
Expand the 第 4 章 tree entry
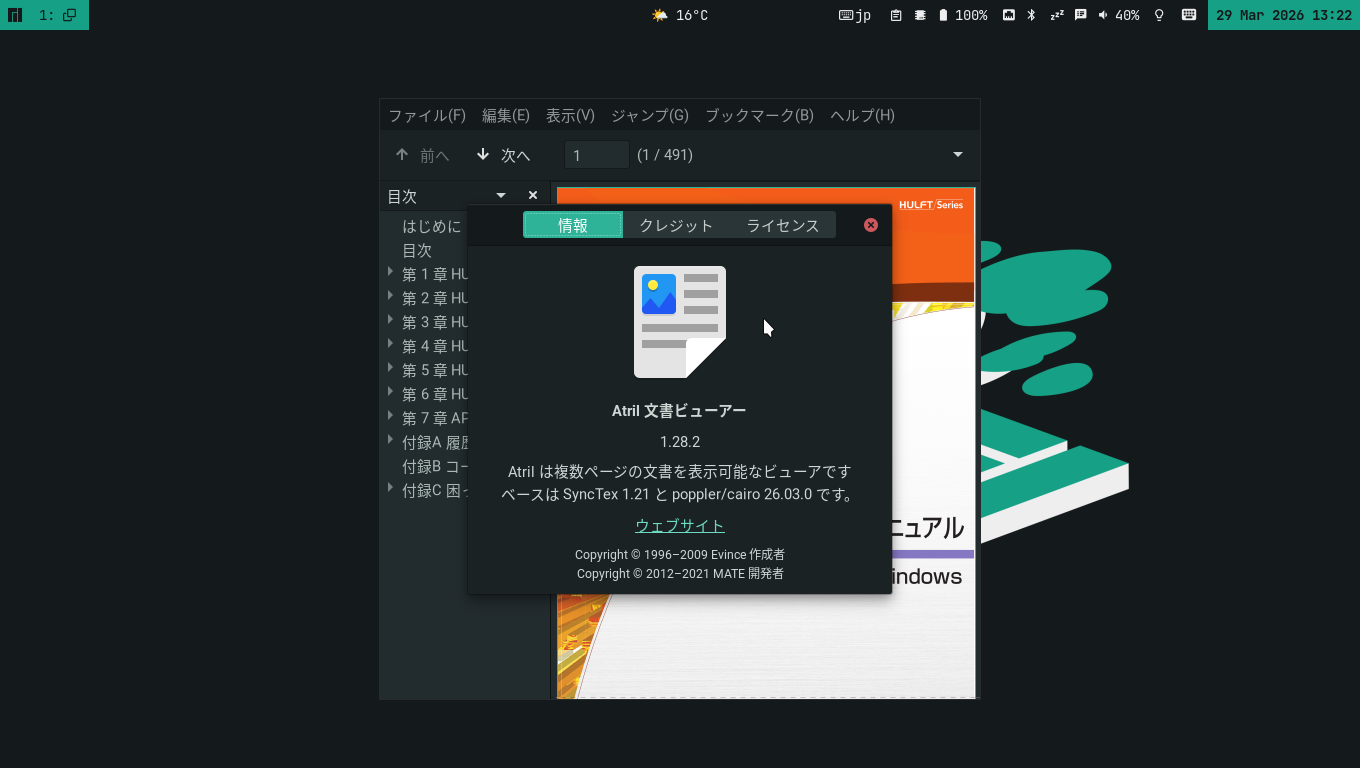click(390, 344)
